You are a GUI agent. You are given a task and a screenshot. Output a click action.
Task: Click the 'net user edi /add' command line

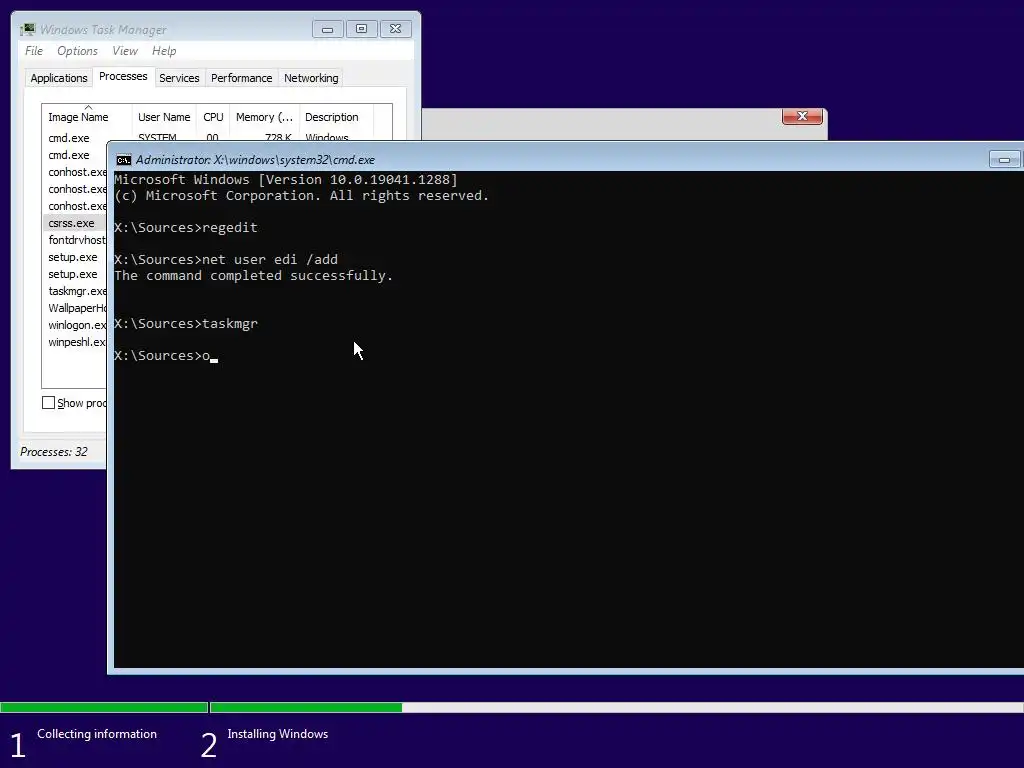pyautogui.click(x=226, y=259)
